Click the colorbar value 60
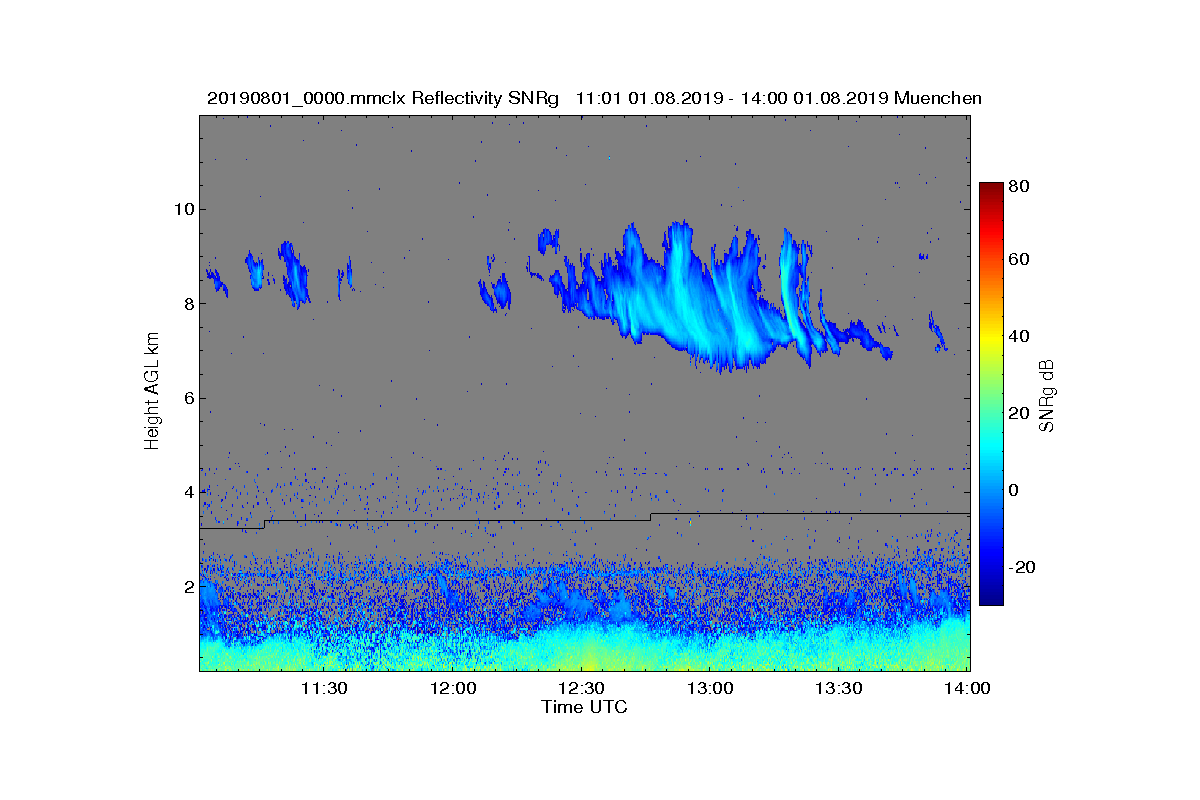This screenshot has height=800, width=1200. point(1020,260)
